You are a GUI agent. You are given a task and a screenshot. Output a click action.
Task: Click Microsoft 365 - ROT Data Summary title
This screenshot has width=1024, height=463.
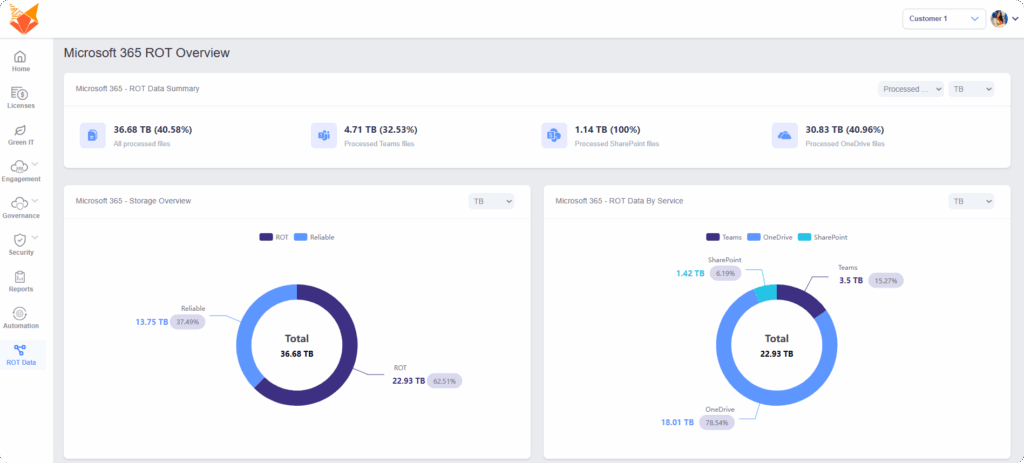click(138, 89)
